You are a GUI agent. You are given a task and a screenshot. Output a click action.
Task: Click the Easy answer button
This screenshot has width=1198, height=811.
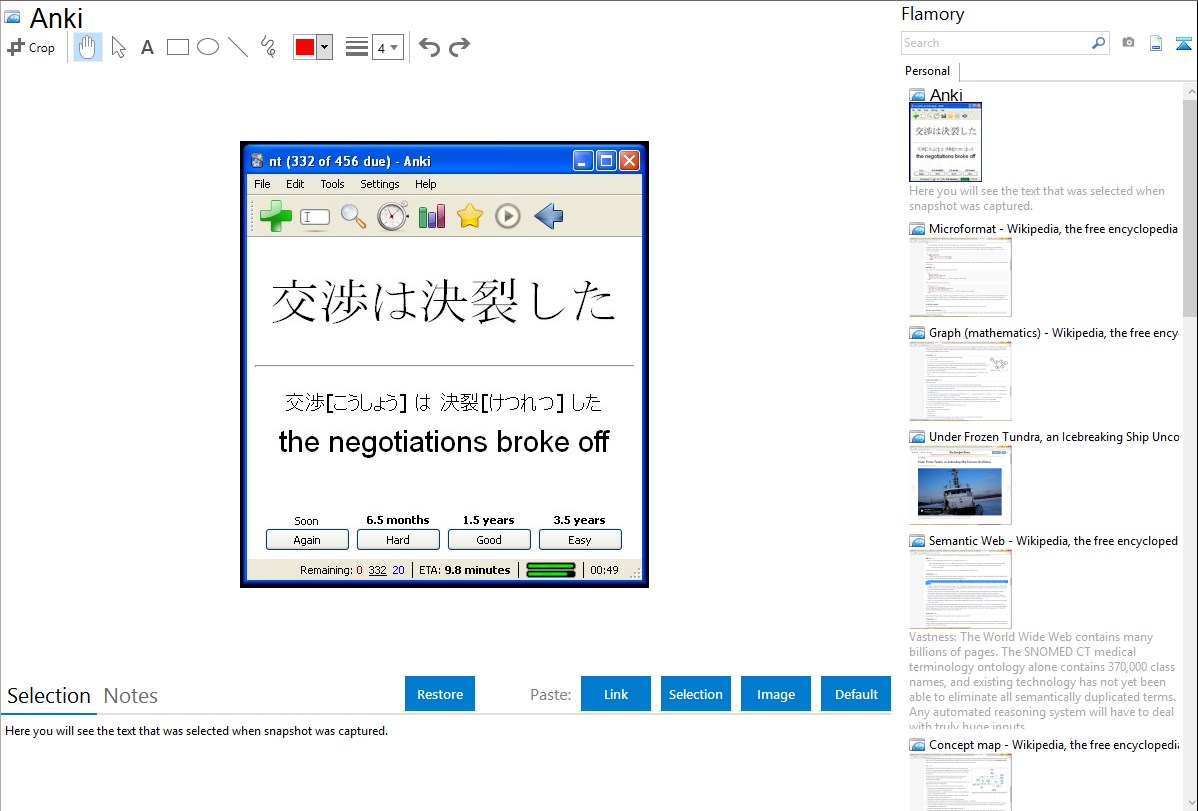click(x=580, y=540)
